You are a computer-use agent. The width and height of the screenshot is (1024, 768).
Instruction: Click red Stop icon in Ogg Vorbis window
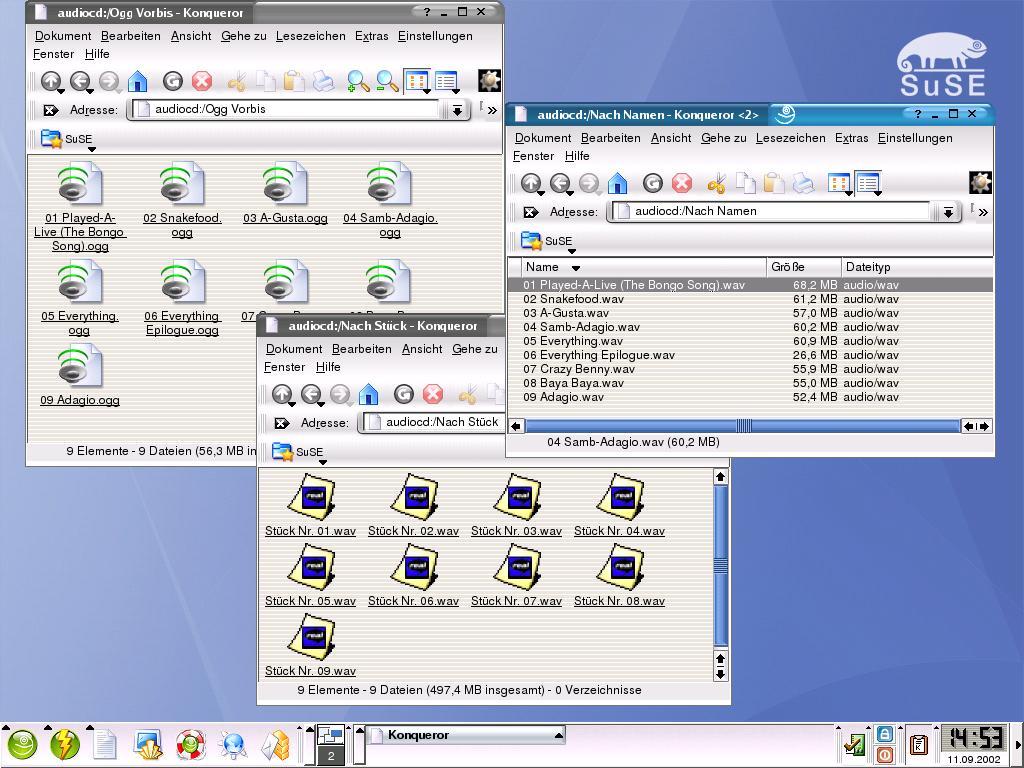click(202, 81)
